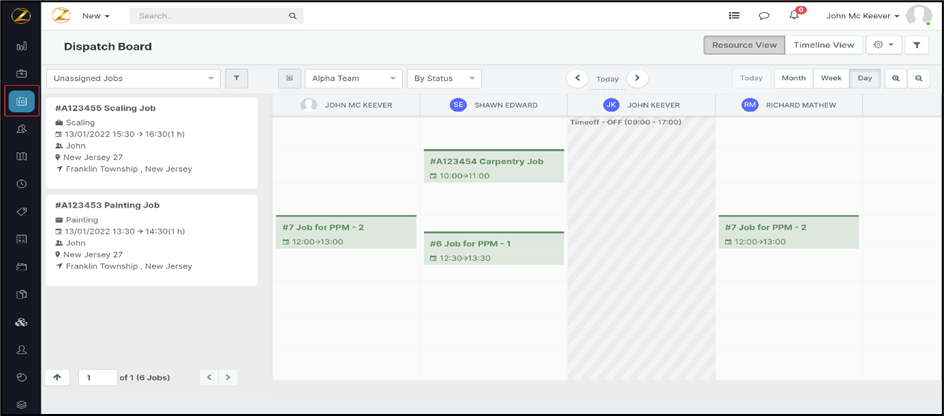Switch the calendar to Day view
Image resolution: width=944 pixels, height=416 pixels.
[864, 78]
